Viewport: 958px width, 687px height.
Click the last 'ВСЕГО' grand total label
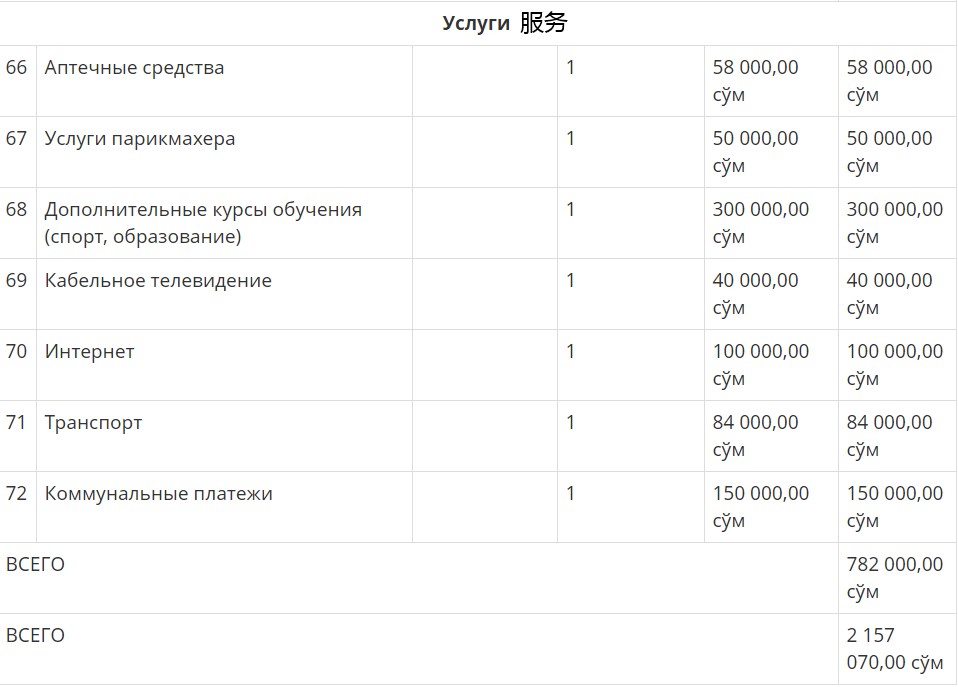[x=36, y=636]
